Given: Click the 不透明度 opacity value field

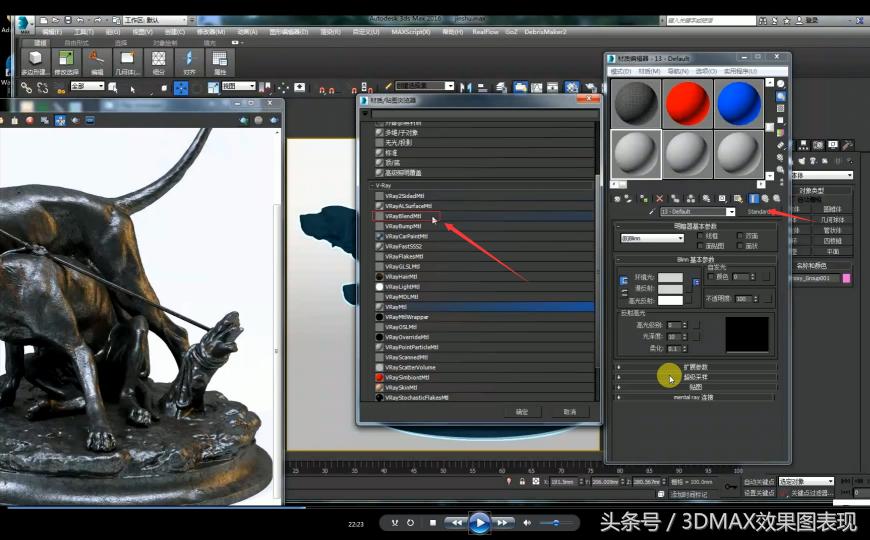Looking at the screenshot, I should [x=742, y=299].
